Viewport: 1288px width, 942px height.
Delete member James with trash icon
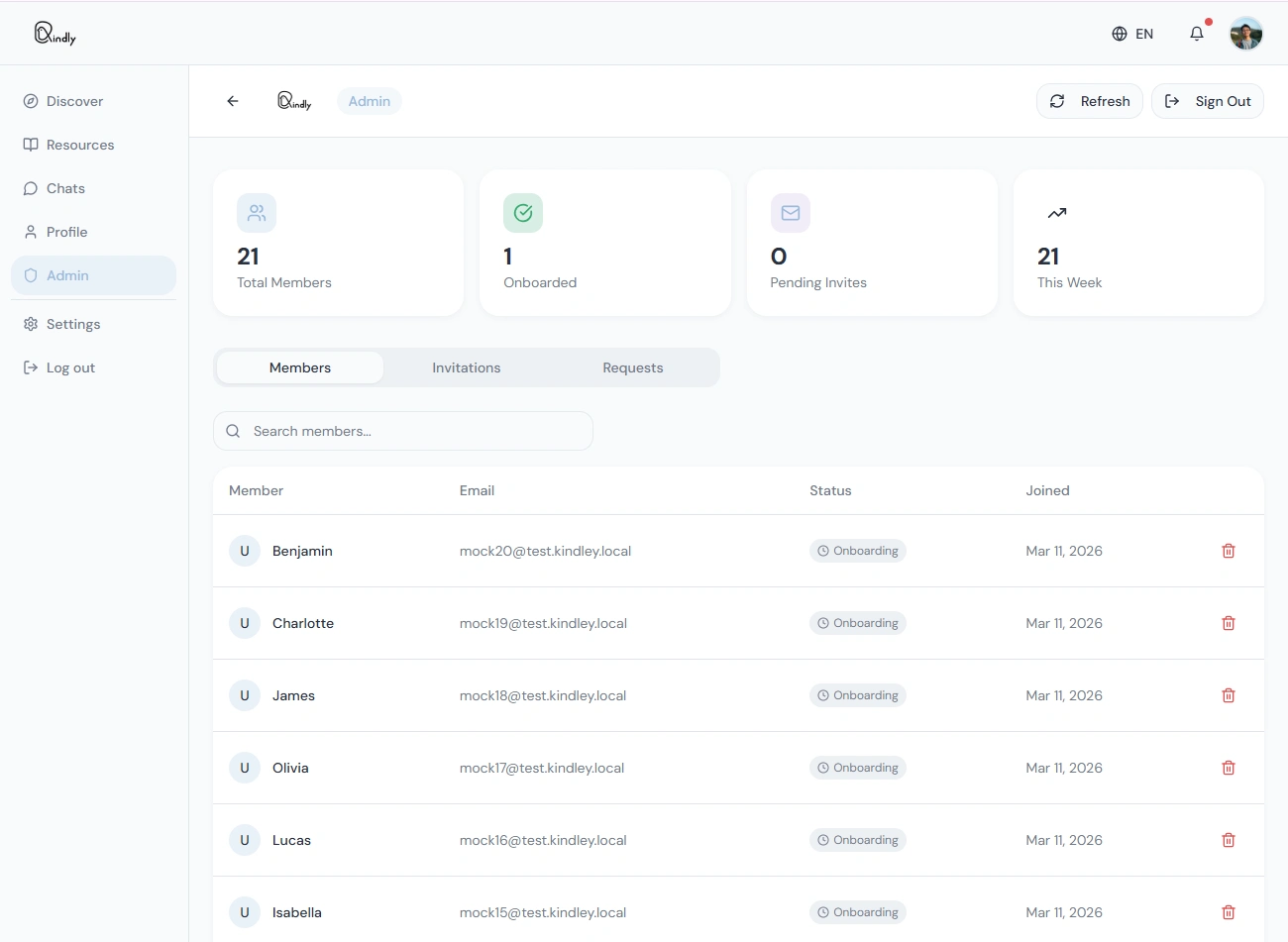(x=1229, y=695)
